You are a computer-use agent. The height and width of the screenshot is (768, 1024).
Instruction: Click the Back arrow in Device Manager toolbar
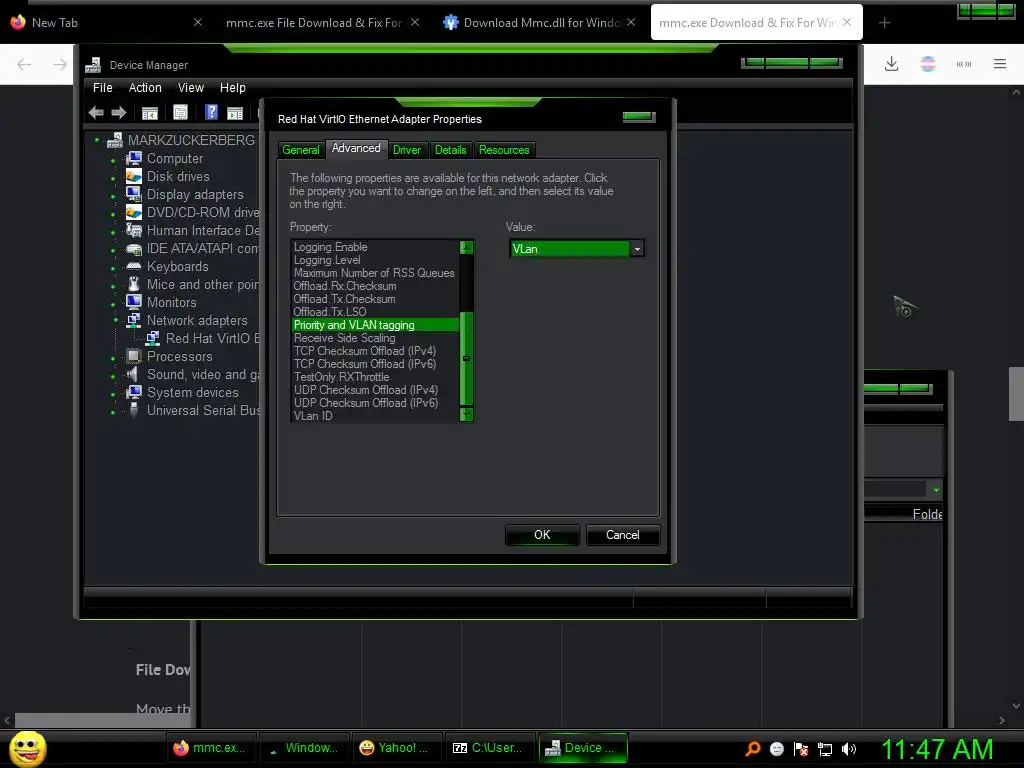click(96, 112)
